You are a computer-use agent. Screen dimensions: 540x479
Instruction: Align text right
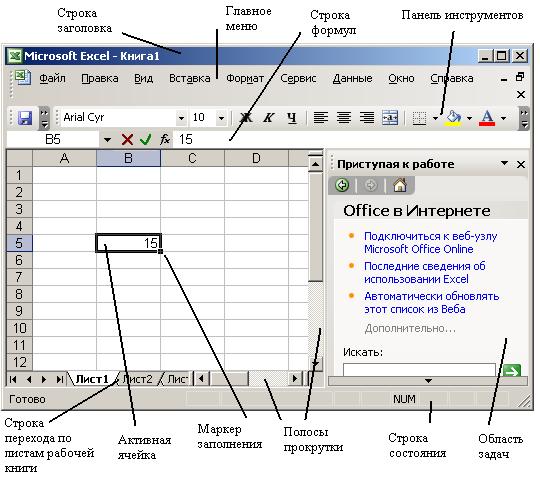click(367, 118)
